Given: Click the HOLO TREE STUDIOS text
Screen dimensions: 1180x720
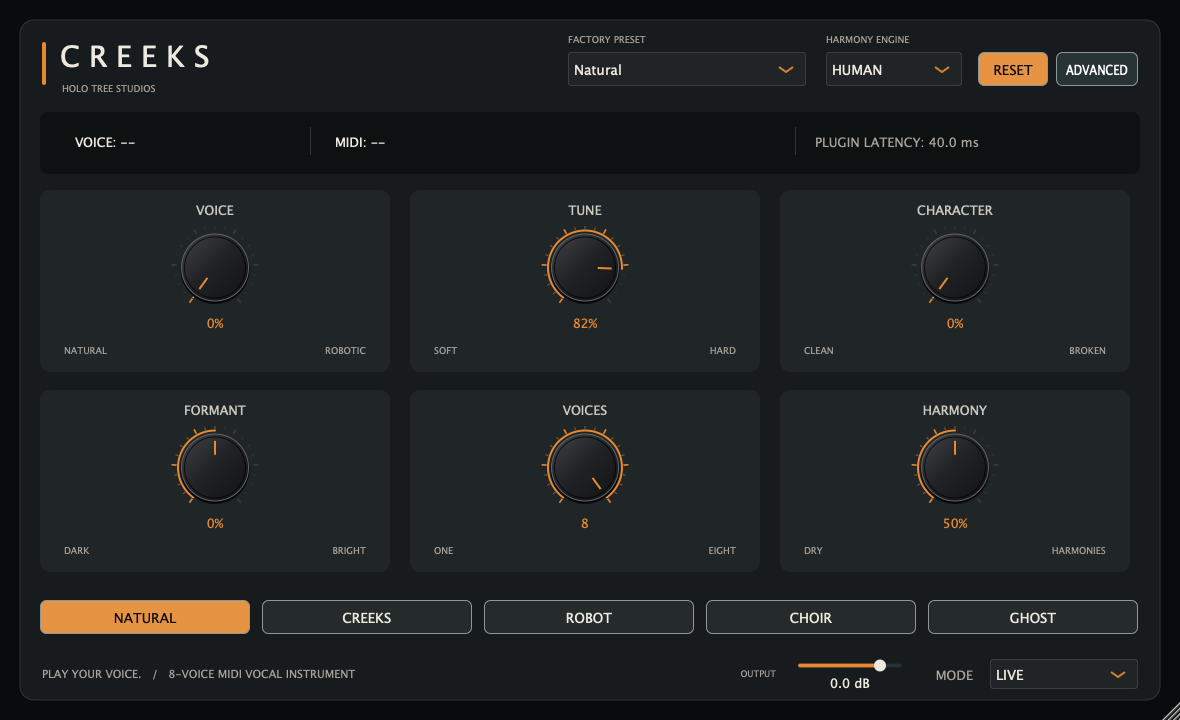Looking at the screenshot, I should click(x=108, y=89).
